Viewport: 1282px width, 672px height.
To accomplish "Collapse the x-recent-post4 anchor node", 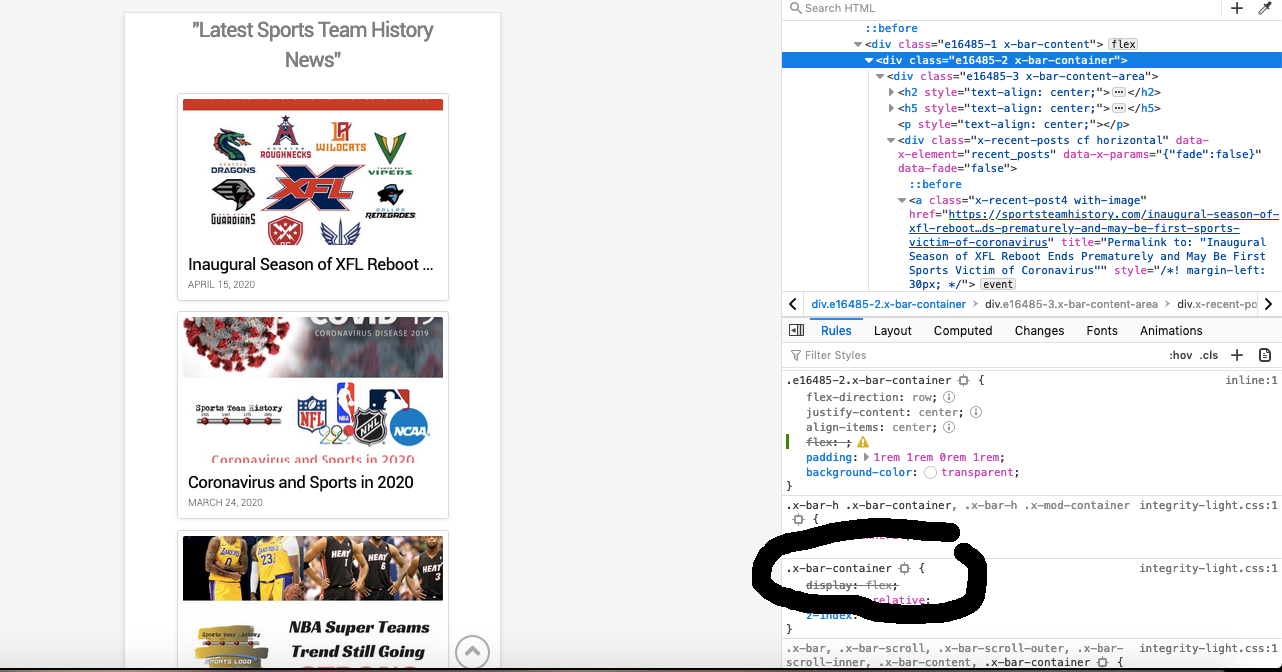I will pos(902,201).
